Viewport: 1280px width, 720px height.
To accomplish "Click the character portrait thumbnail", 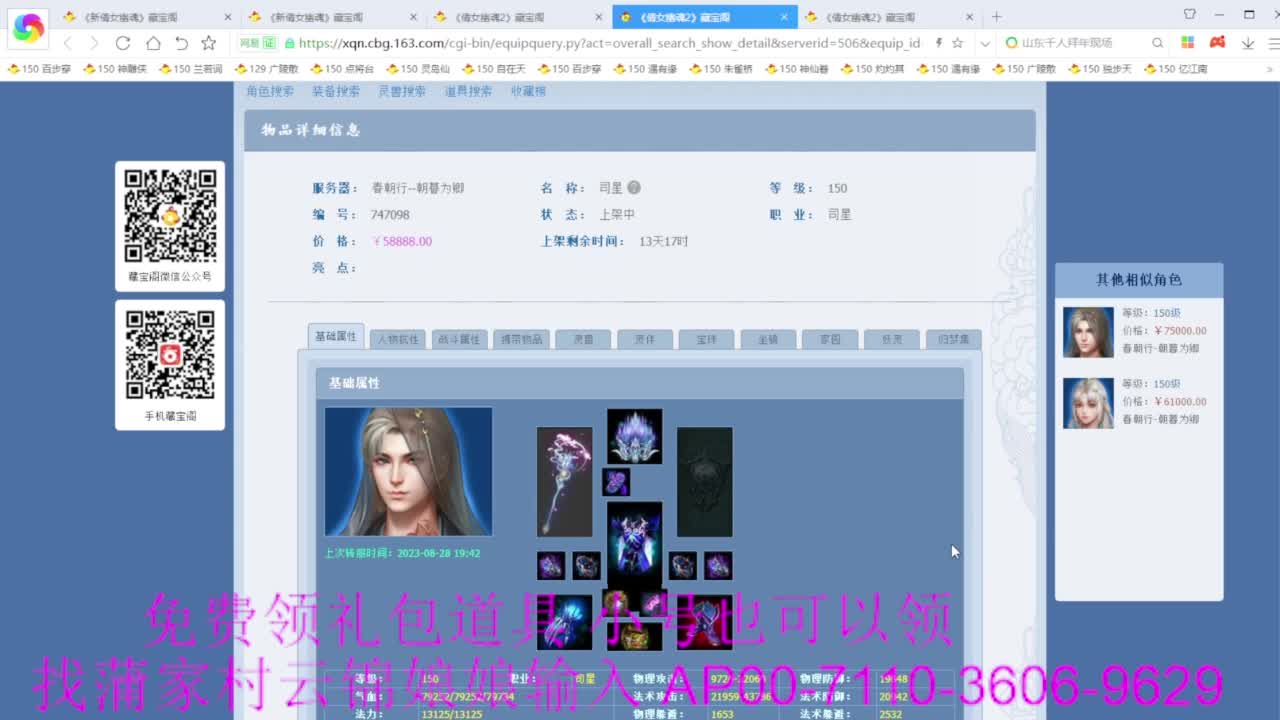I will (x=407, y=470).
